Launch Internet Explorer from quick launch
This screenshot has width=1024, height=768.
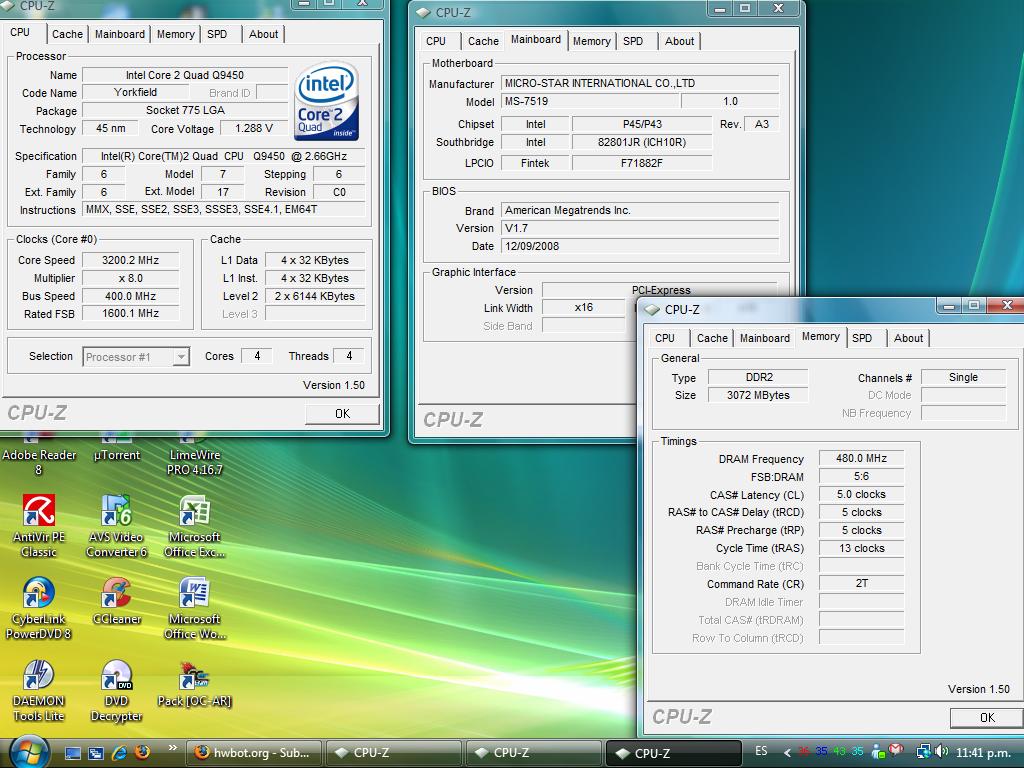(119, 753)
